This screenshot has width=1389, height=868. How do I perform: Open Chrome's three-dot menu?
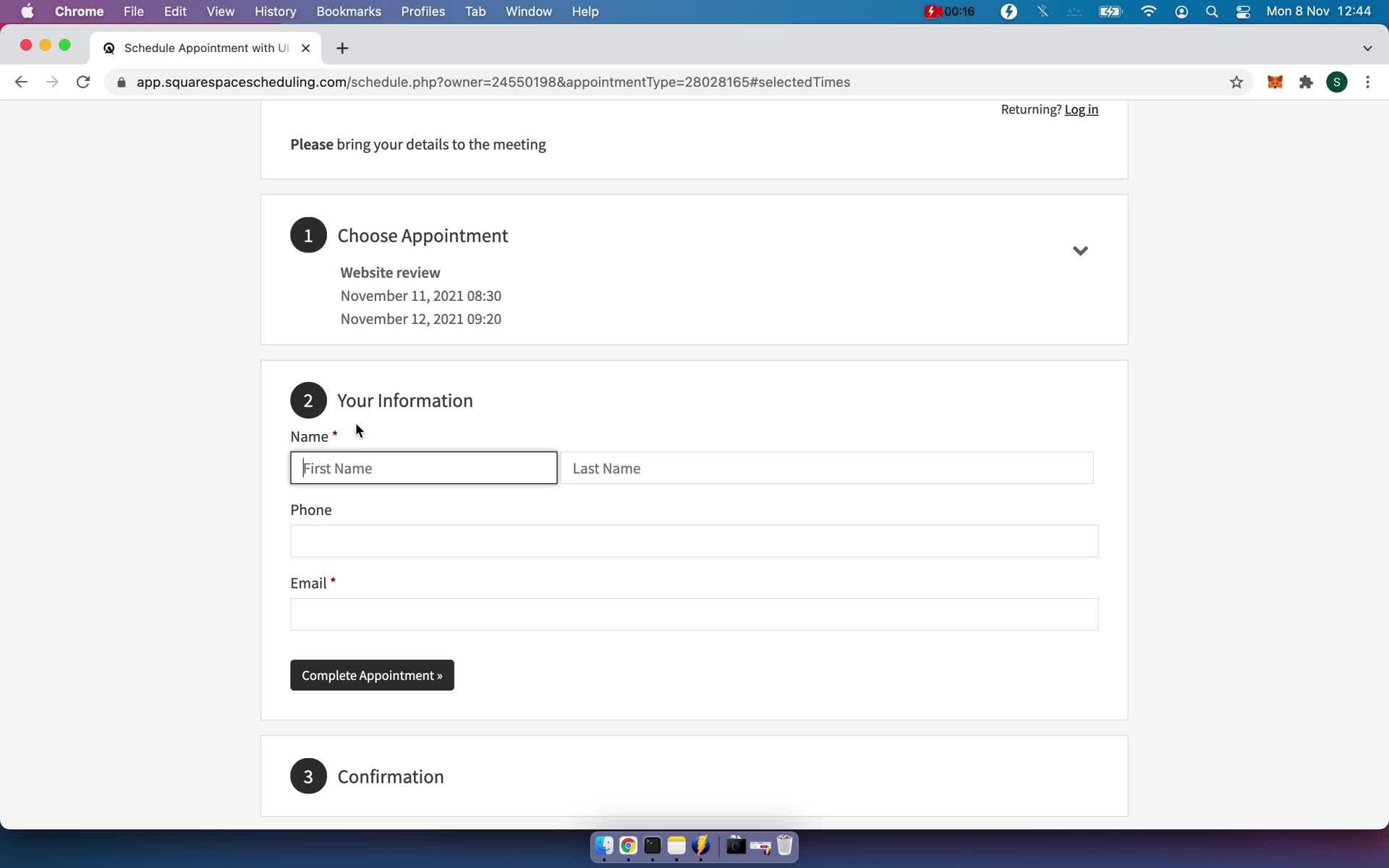[x=1367, y=82]
